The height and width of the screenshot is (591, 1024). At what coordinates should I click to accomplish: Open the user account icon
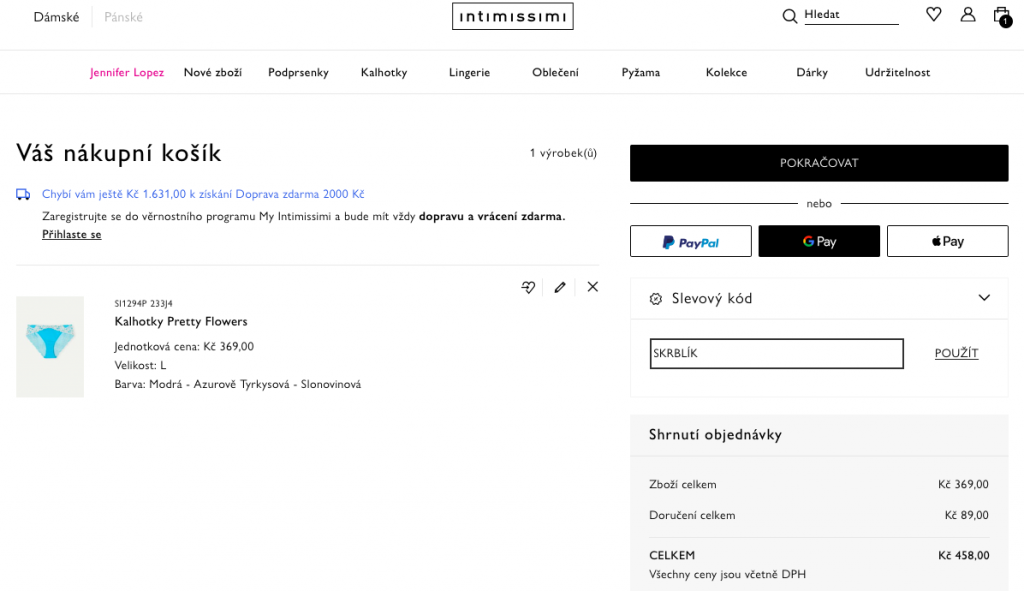pyautogui.click(x=968, y=14)
